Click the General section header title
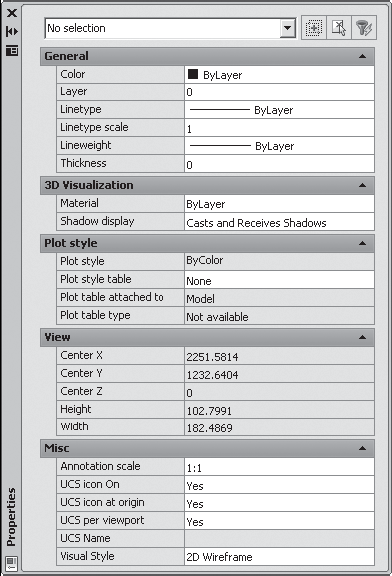 click(66, 56)
